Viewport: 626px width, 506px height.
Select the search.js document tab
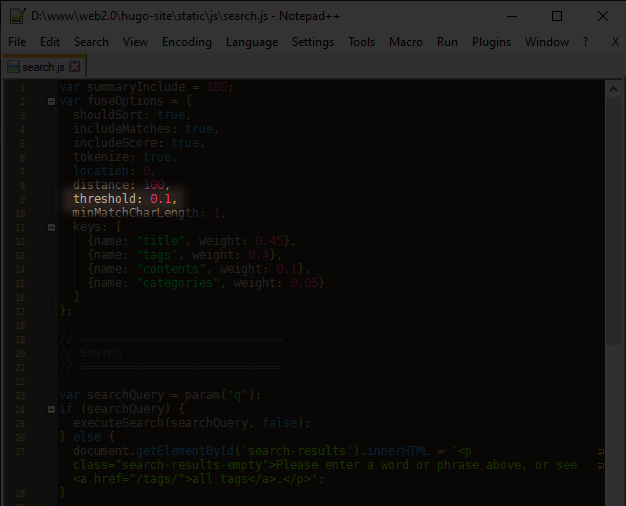(42, 67)
